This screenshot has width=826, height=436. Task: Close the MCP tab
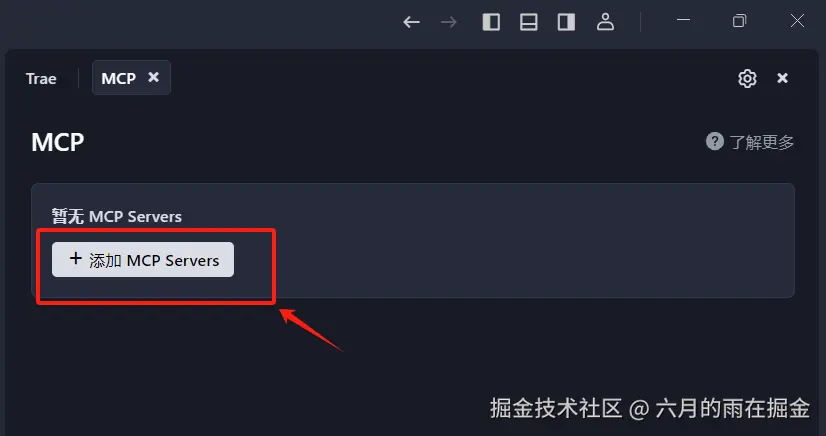pyautogui.click(x=153, y=77)
